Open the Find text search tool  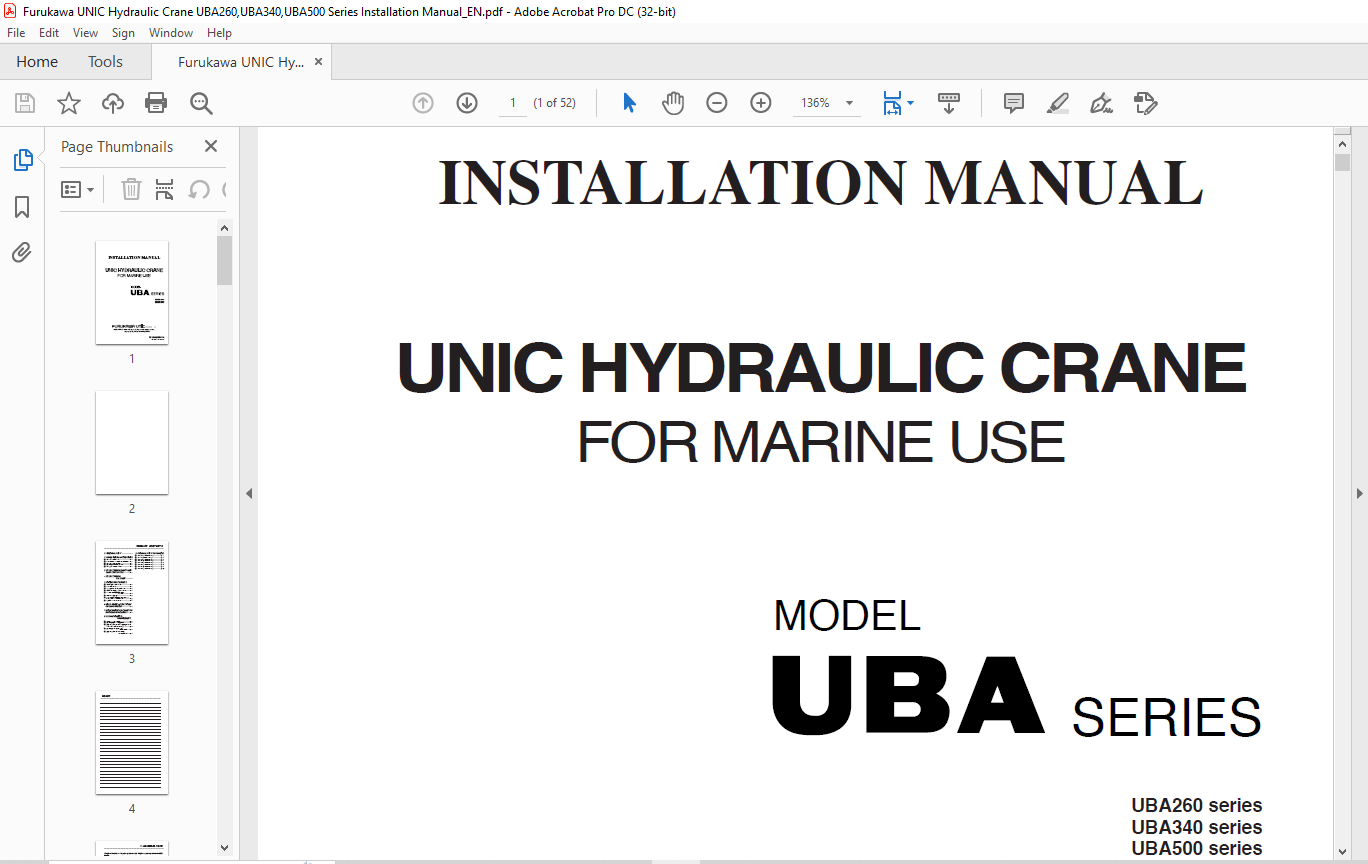click(201, 103)
